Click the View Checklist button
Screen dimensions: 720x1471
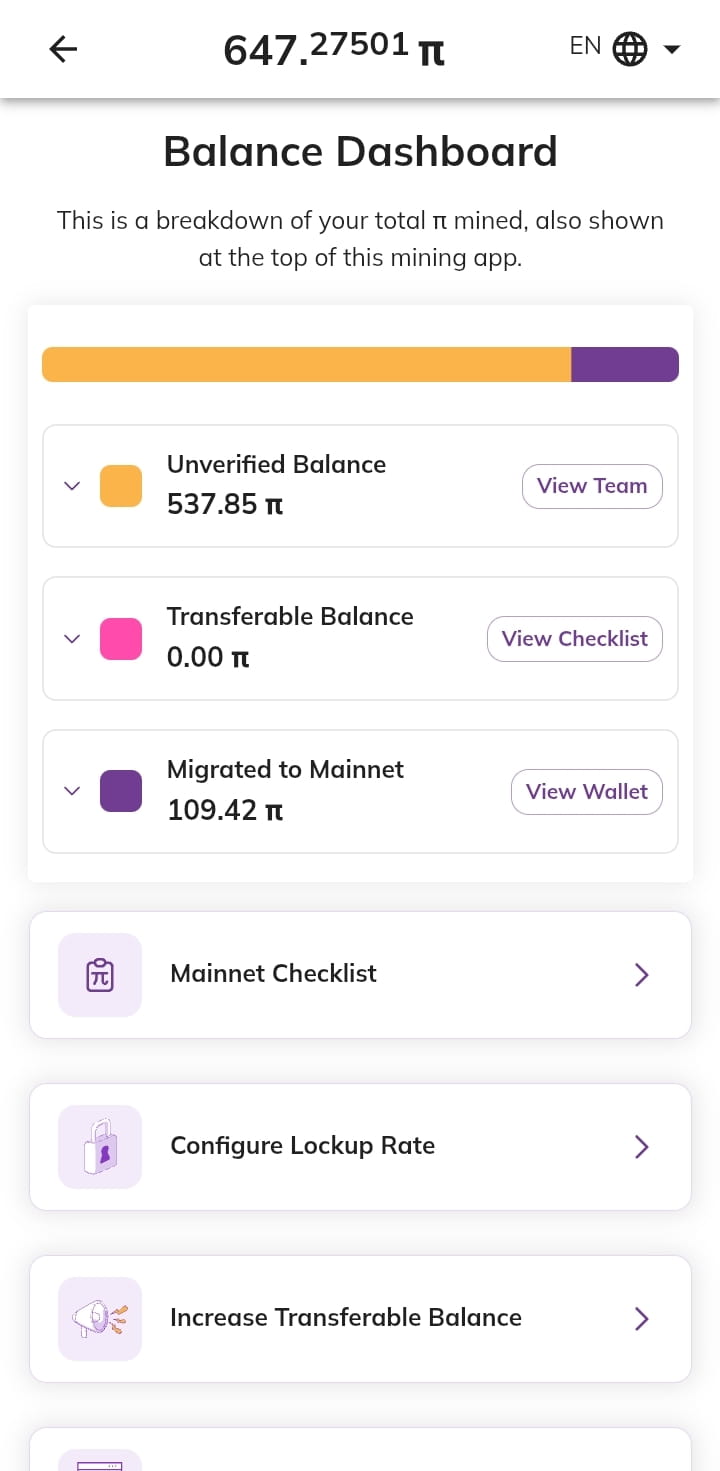575,639
